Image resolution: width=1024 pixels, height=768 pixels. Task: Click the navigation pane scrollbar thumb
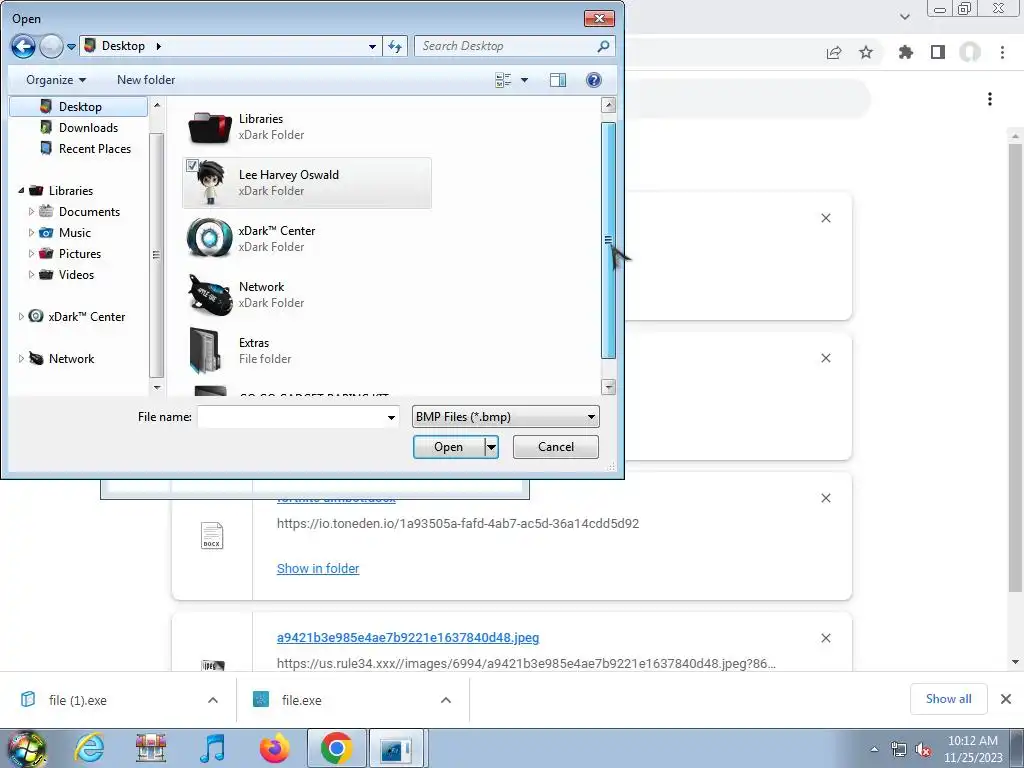tap(156, 255)
